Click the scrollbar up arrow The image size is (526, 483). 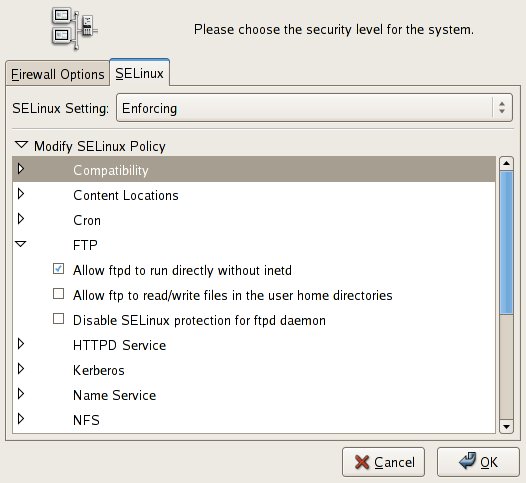(506, 163)
